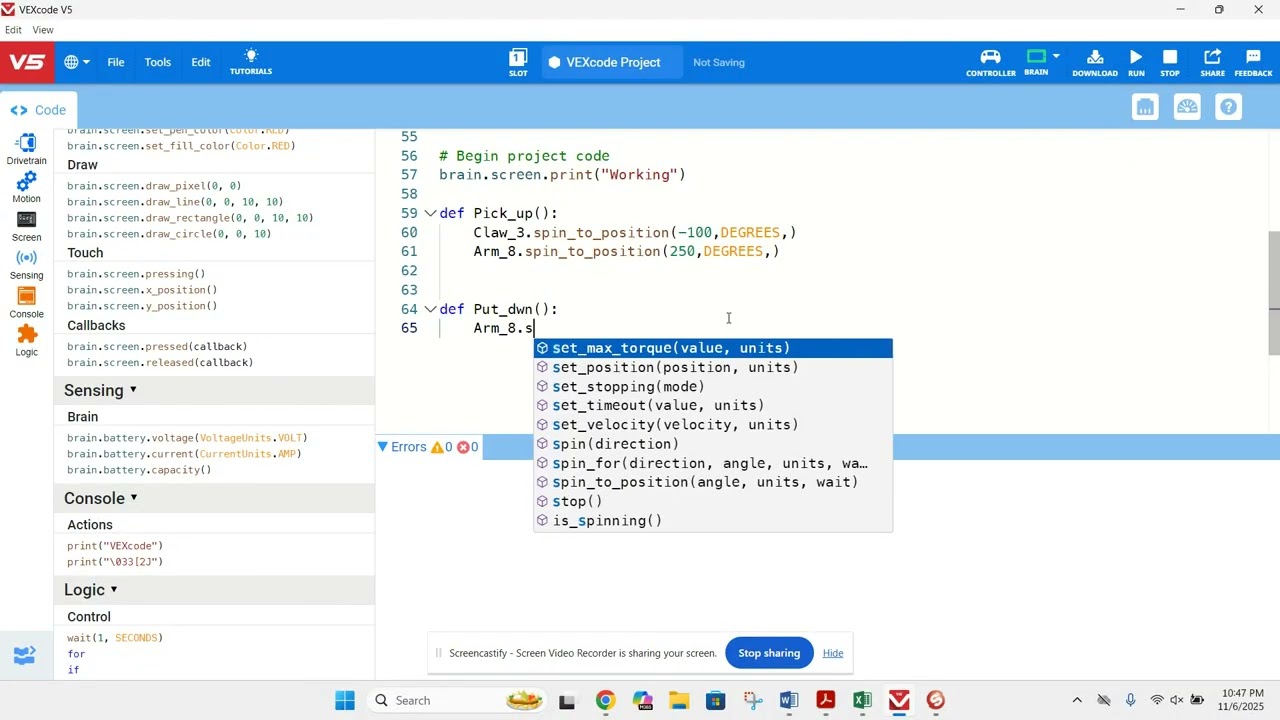Viewport: 1280px width, 720px height.
Task: Open Microsoft Word from the taskbar
Action: click(789, 700)
